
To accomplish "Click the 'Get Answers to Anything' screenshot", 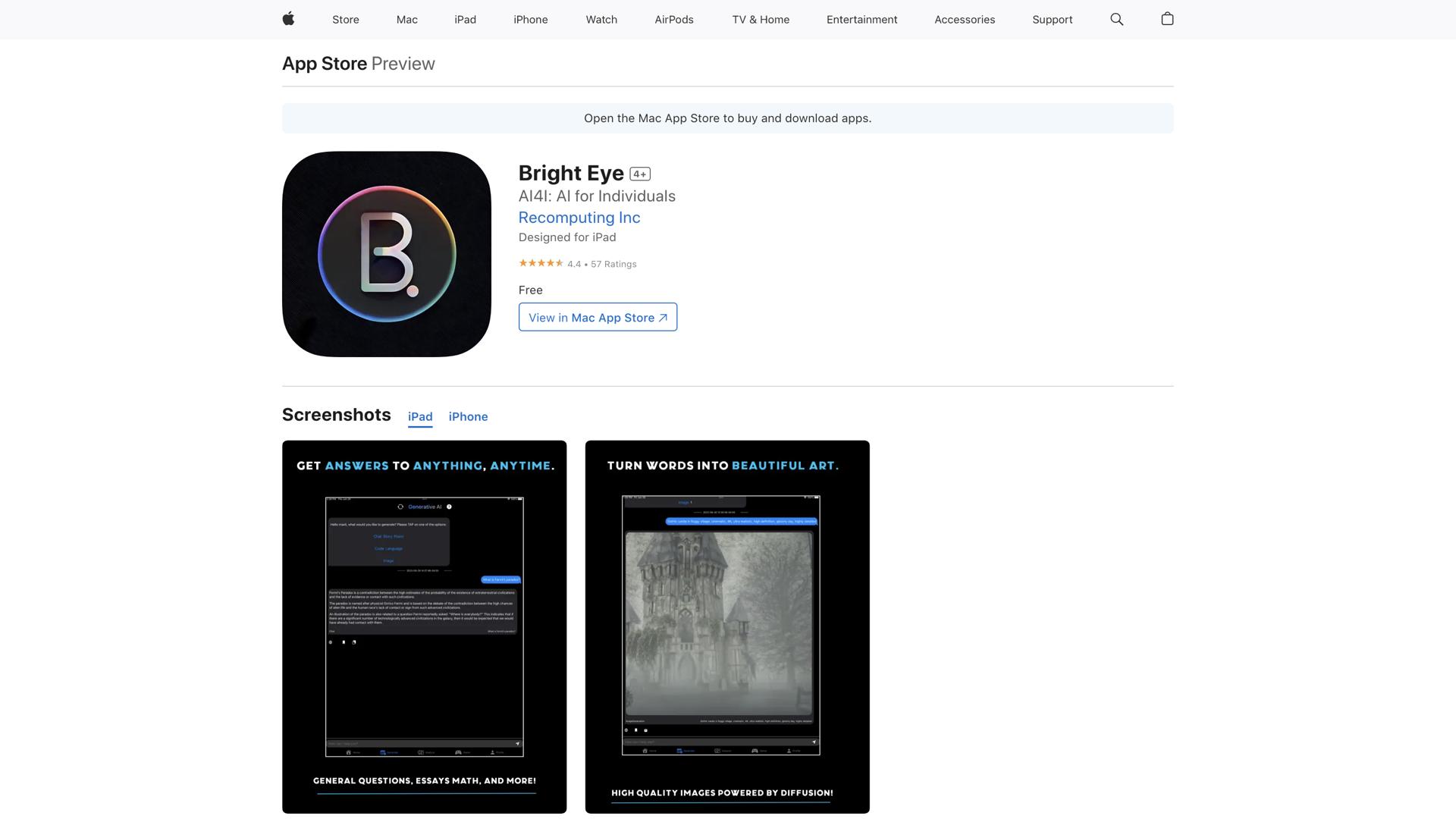I will click(424, 627).
